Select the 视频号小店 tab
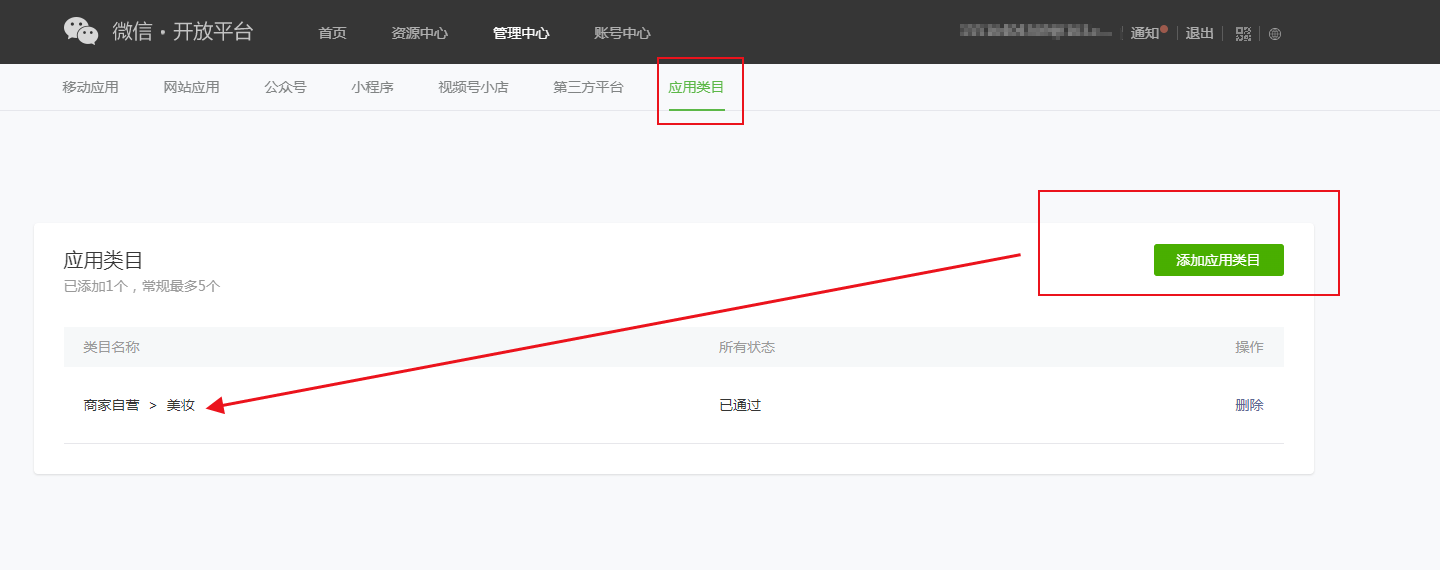 [473, 87]
